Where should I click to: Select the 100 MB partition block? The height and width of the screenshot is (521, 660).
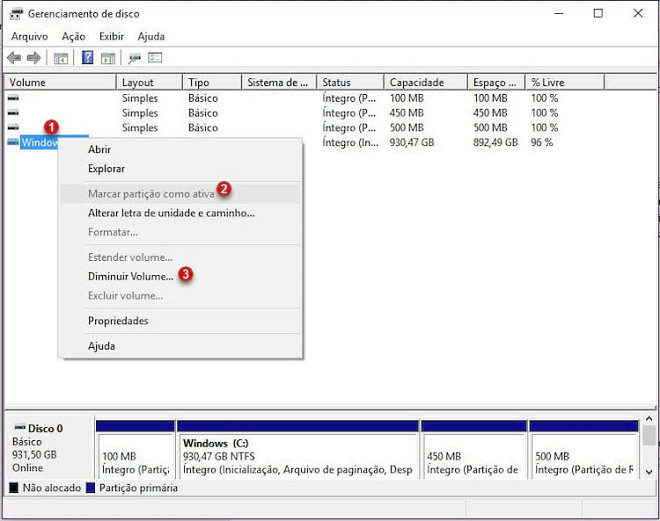click(x=135, y=449)
